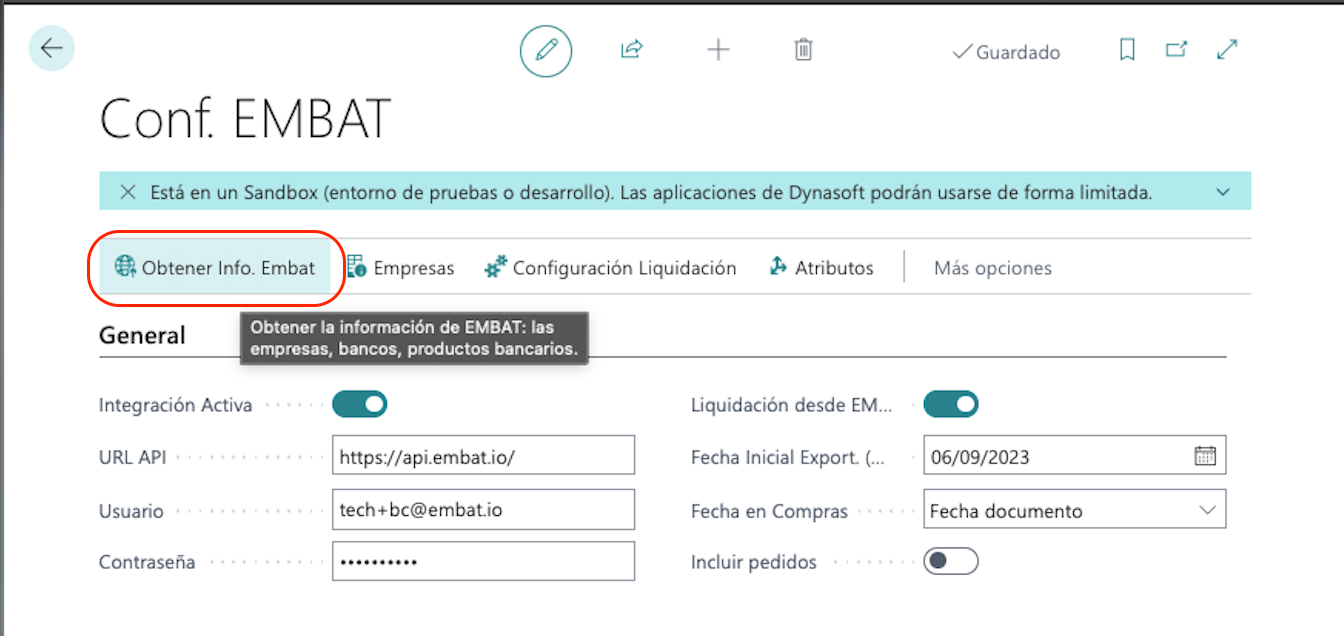
Task: Click the Usuario input field
Action: 484,509
